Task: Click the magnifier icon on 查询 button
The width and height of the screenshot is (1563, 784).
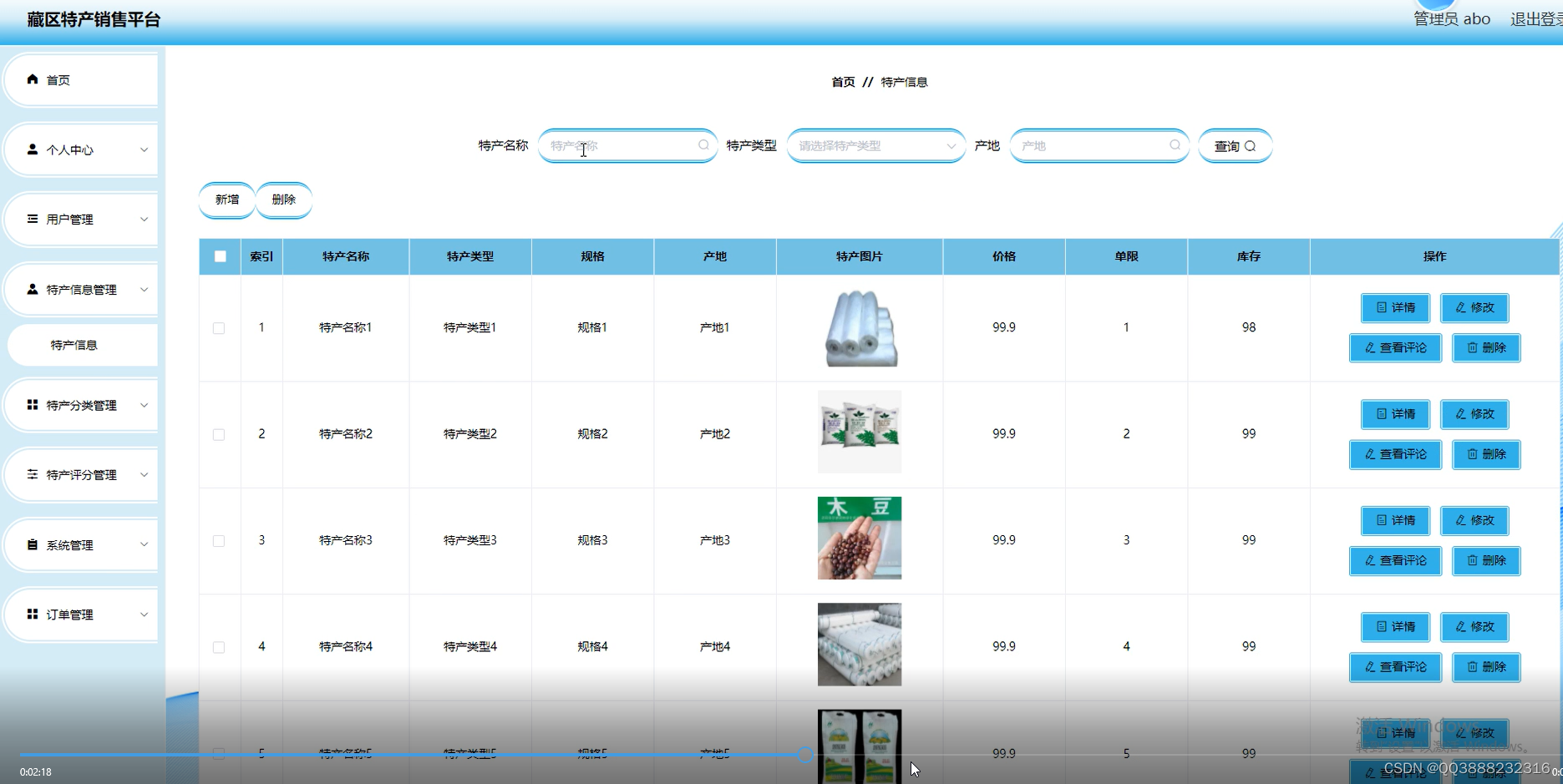Action: [1250, 146]
